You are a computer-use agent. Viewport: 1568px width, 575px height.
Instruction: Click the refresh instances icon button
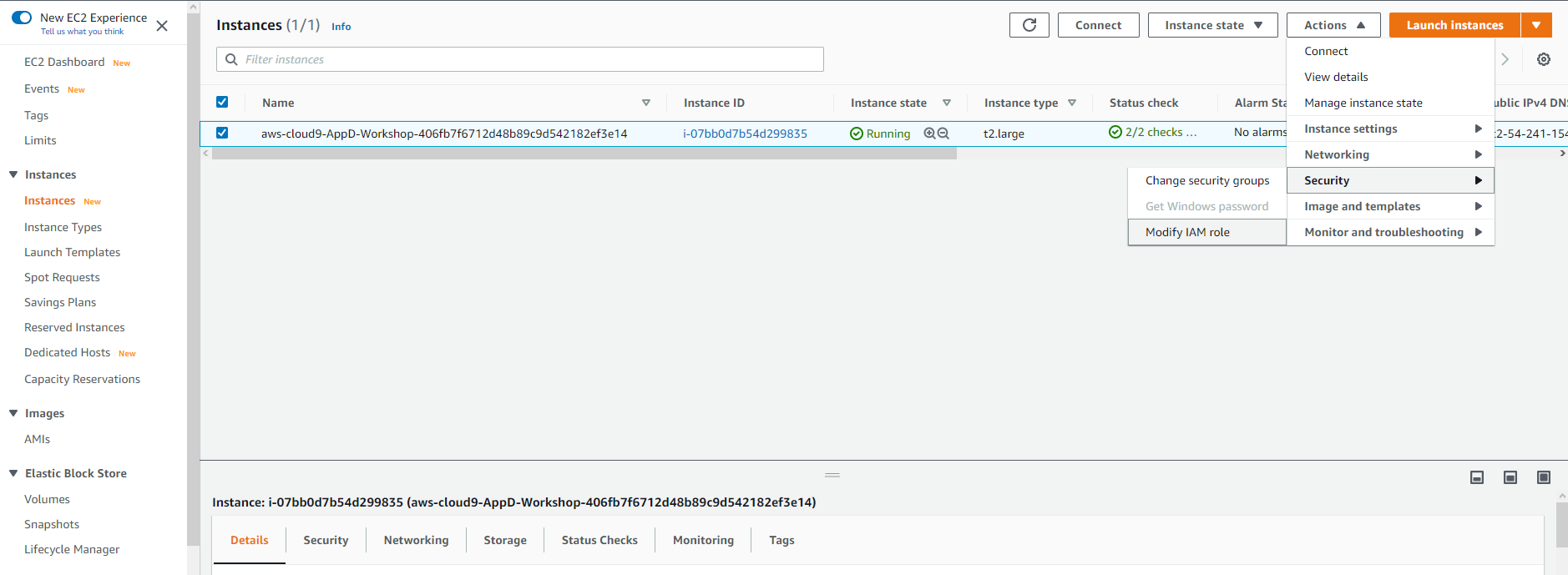click(x=1029, y=25)
